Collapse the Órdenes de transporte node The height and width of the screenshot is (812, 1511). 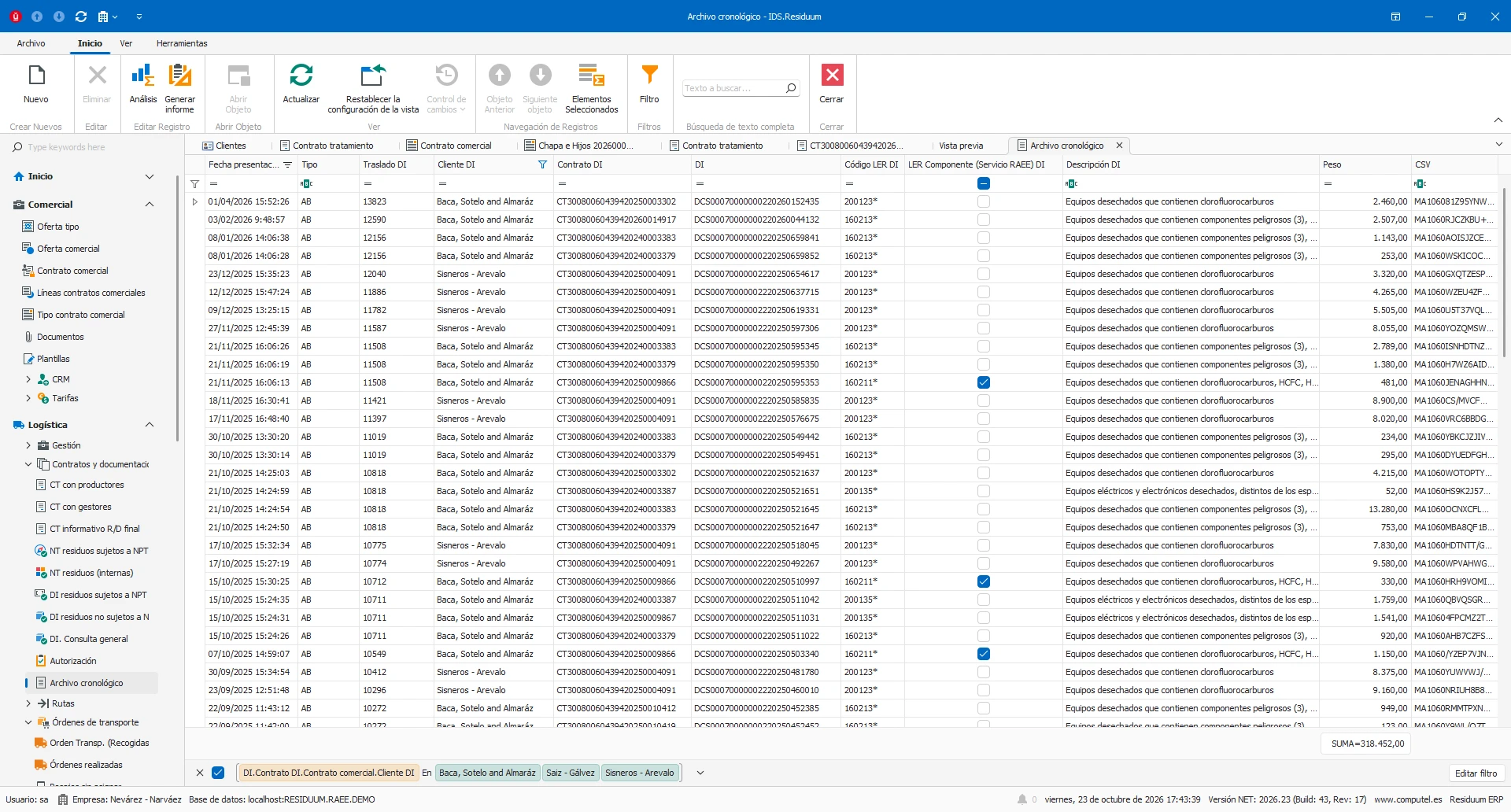pos(28,722)
